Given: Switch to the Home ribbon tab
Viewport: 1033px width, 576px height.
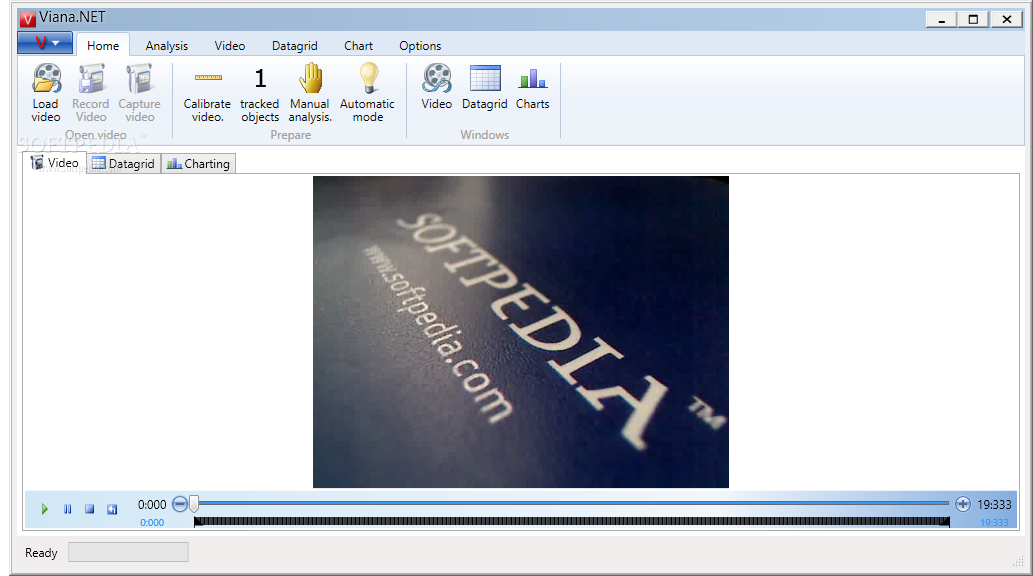Looking at the screenshot, I should coord(103,45).
